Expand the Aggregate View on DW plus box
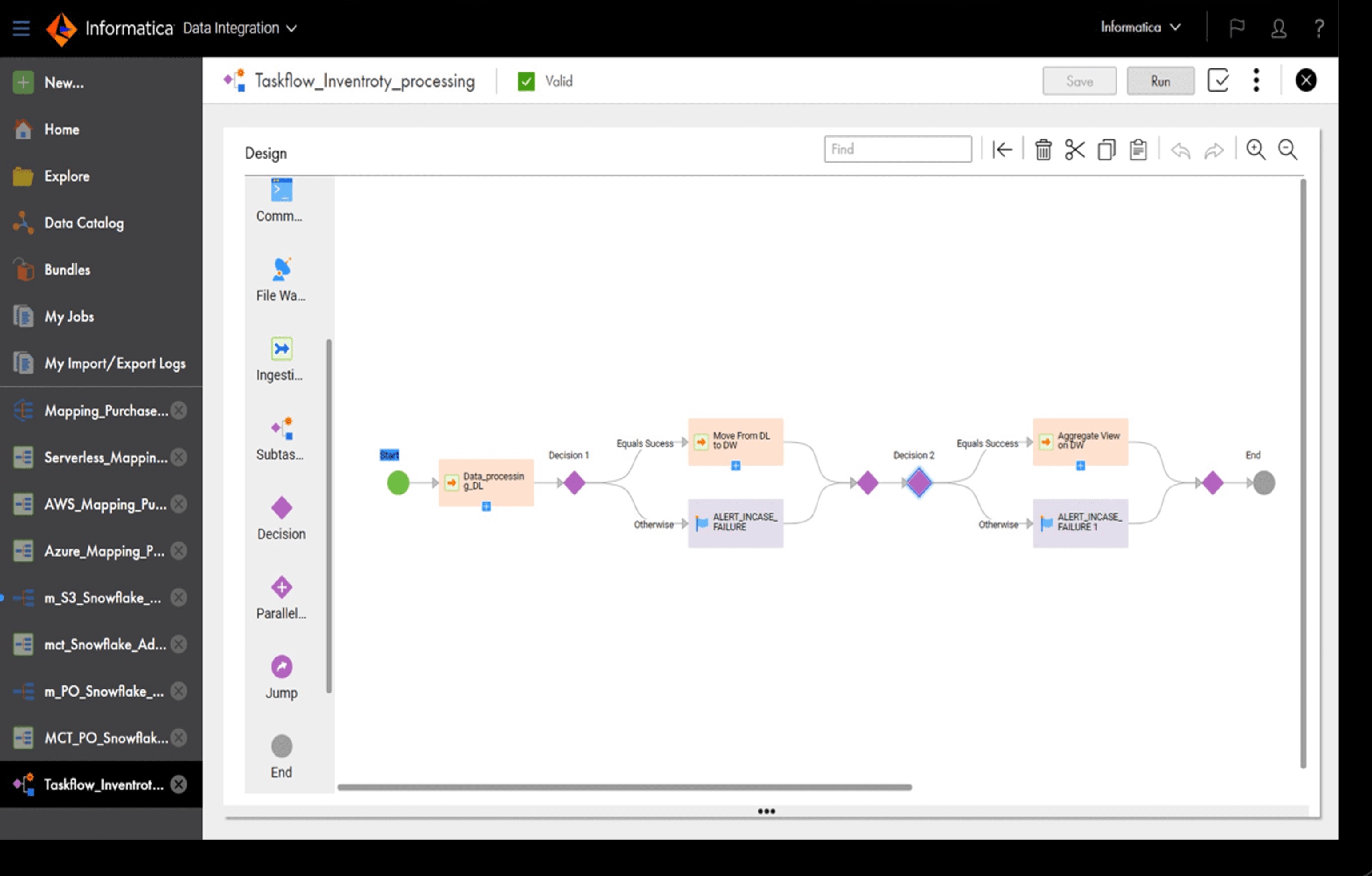Viewport: 1372px width, 876px height. tap(1080, 466)
